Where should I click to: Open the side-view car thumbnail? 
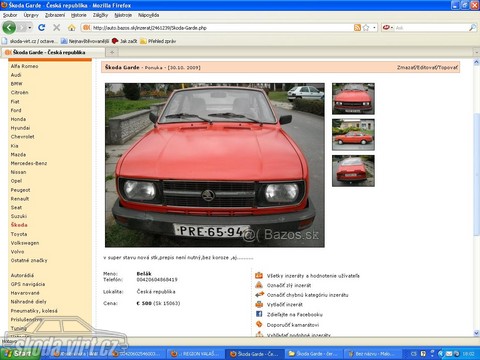click(x=353, y=135)
